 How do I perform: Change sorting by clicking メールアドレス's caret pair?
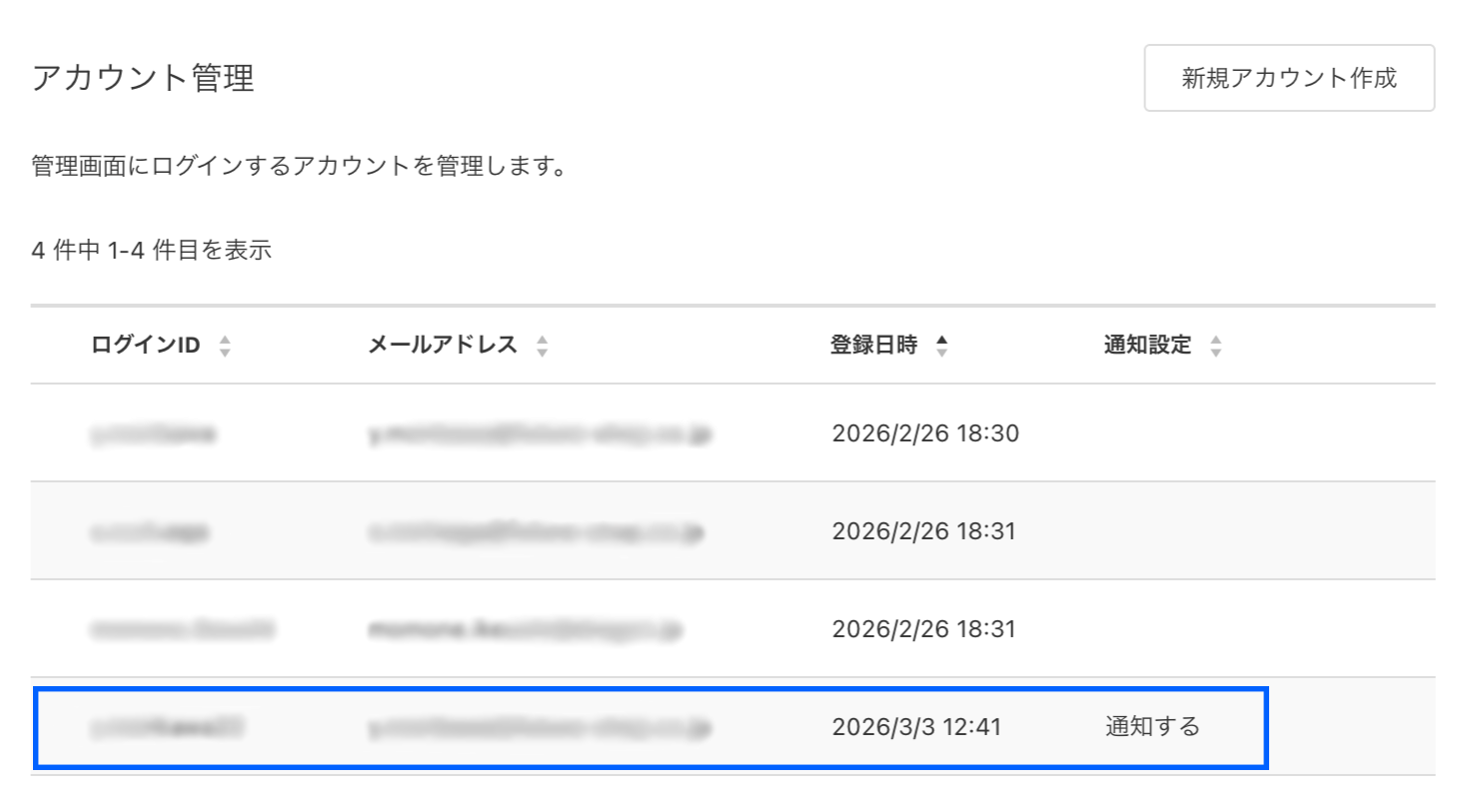tap(541, 345)
